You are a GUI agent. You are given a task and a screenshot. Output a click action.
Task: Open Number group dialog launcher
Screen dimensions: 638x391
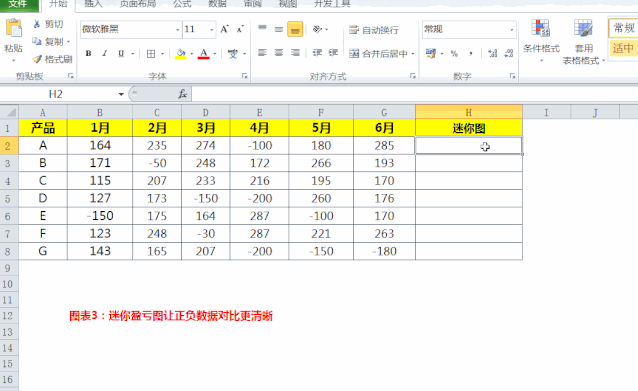[x=512, y=76]
